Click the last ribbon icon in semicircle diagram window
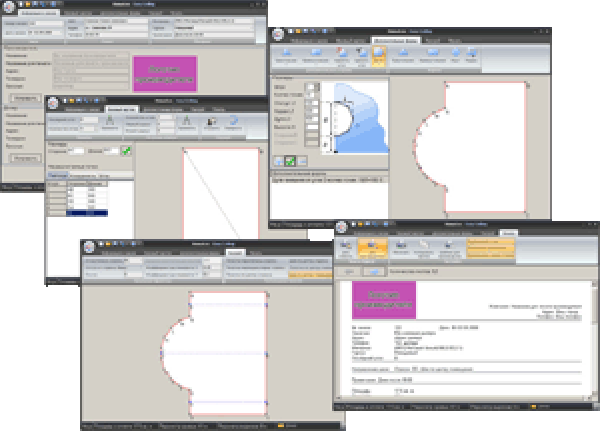Viewport: 600px width, 431px height. point(471,56)
